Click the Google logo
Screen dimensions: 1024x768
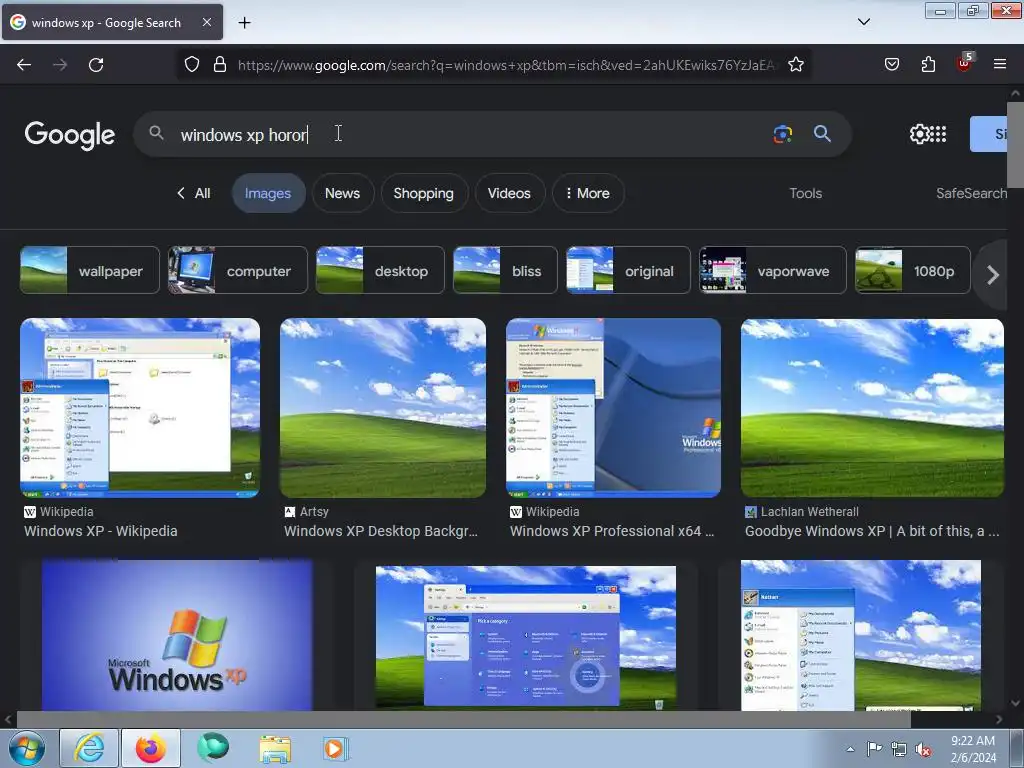pyautogui.click(x=70, y=135)
